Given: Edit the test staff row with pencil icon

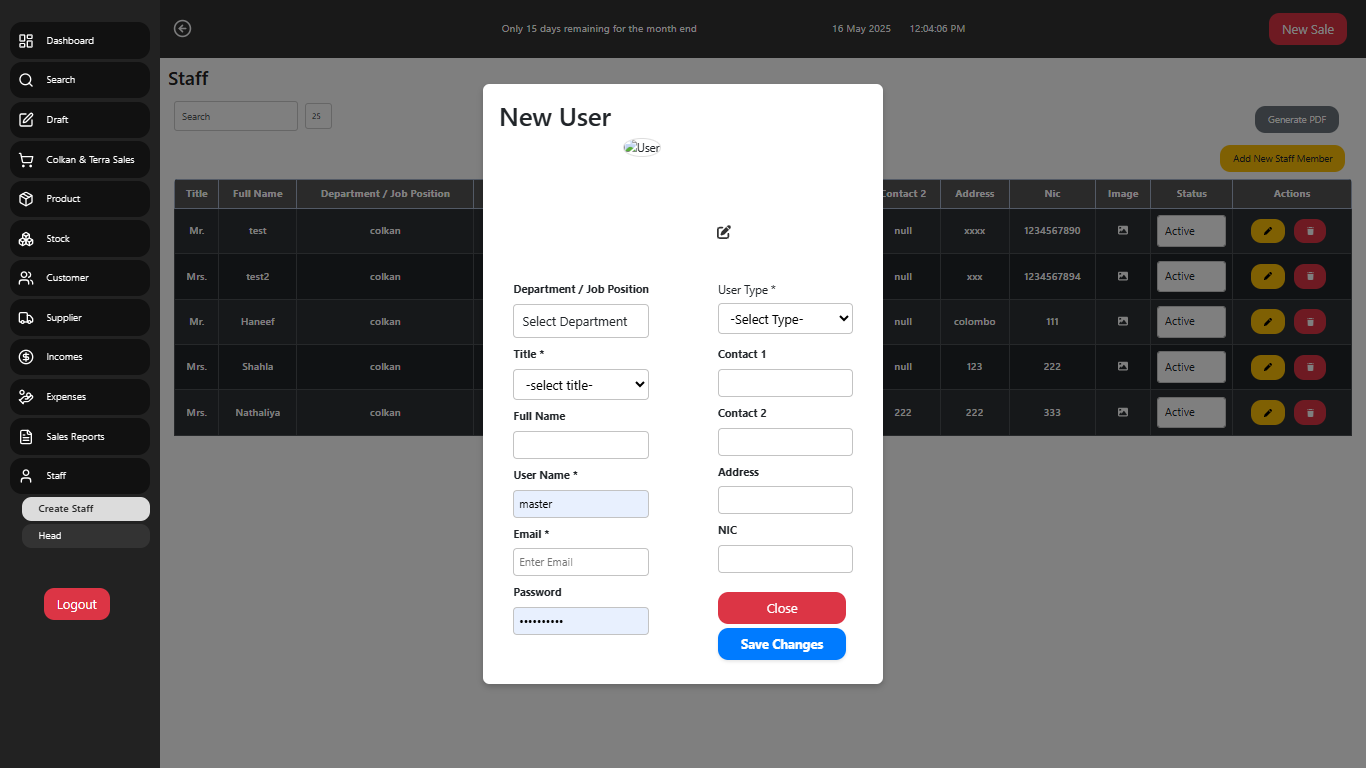Looking at the screenshot, I should coord(1268,231).
